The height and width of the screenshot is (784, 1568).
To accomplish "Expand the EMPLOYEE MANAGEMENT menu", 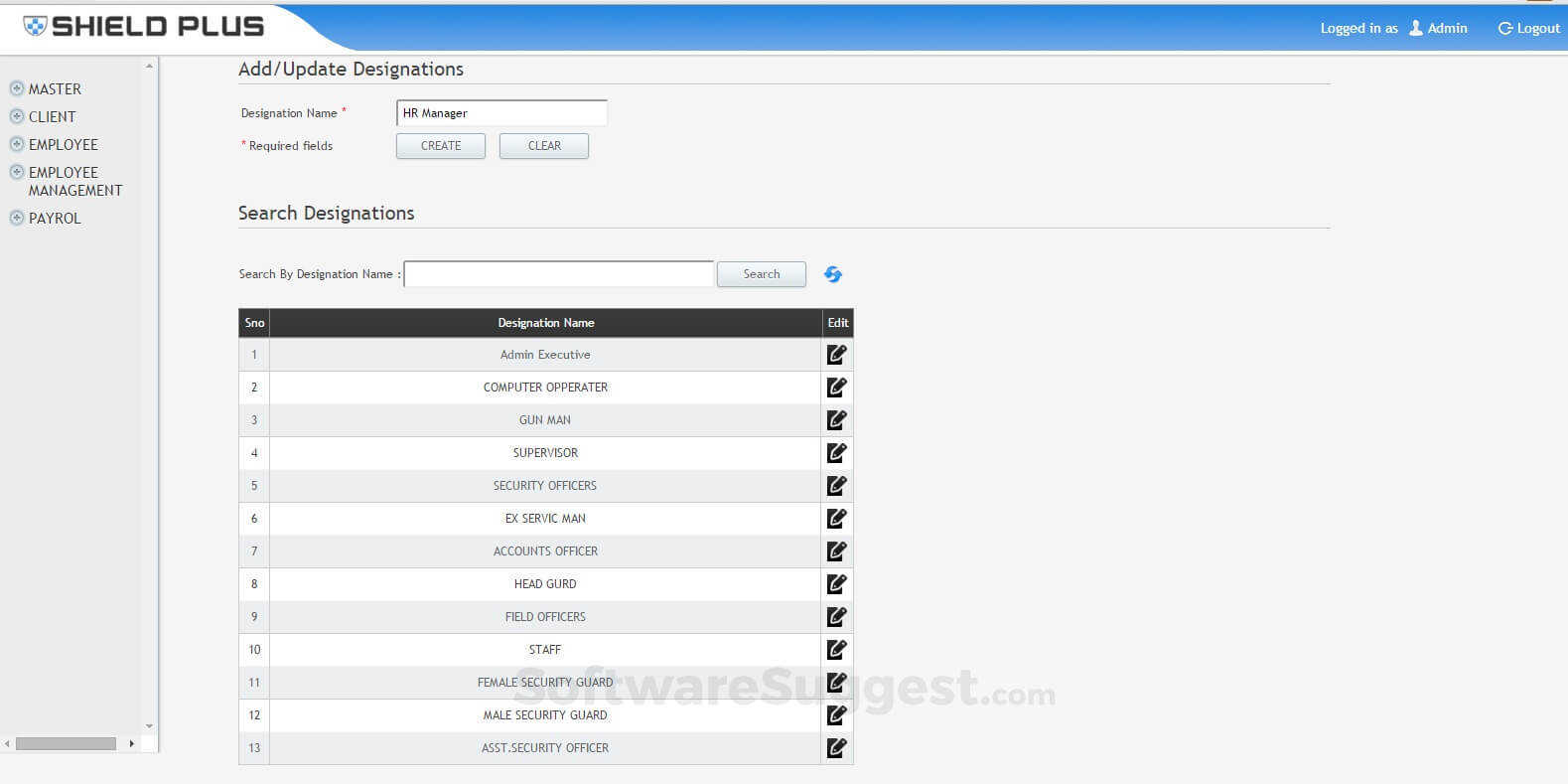I will [17, 172].
